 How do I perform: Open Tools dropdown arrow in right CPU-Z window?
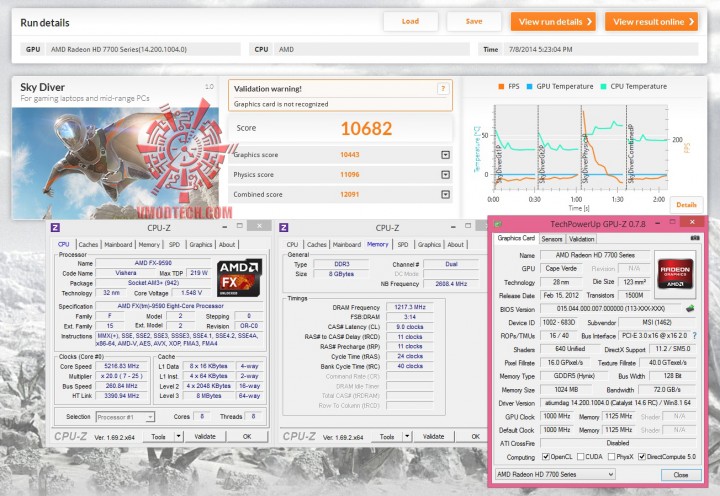(x=407, y=437)
